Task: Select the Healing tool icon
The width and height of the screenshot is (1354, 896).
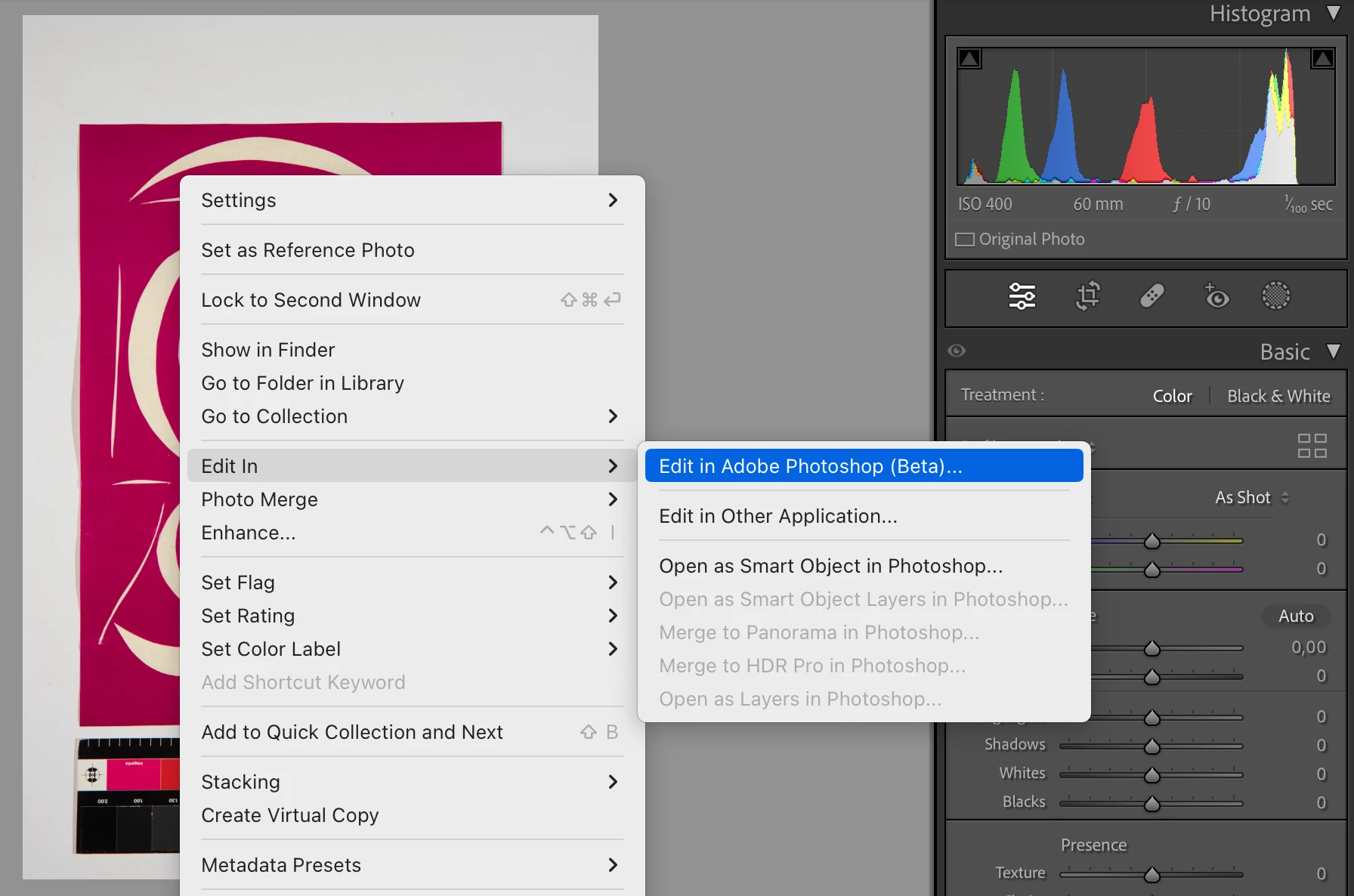Action: [x=1152, y=296]
